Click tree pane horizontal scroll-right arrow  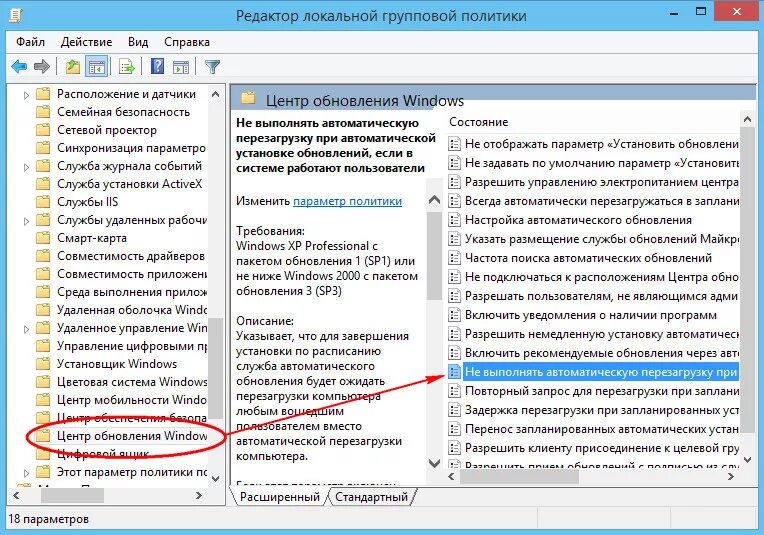click(198, 496)
